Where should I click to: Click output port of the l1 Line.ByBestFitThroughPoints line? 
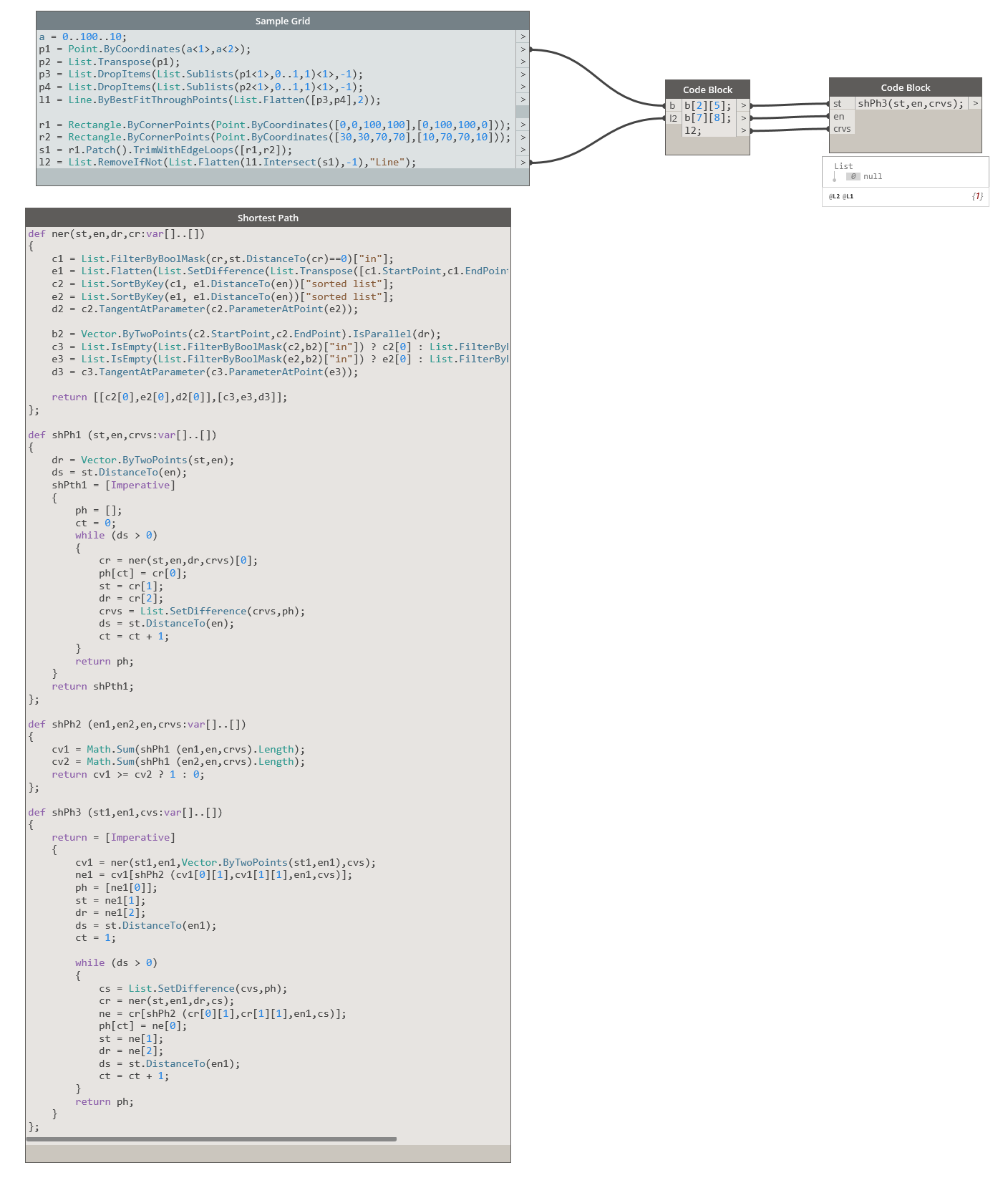pos(523,100)
